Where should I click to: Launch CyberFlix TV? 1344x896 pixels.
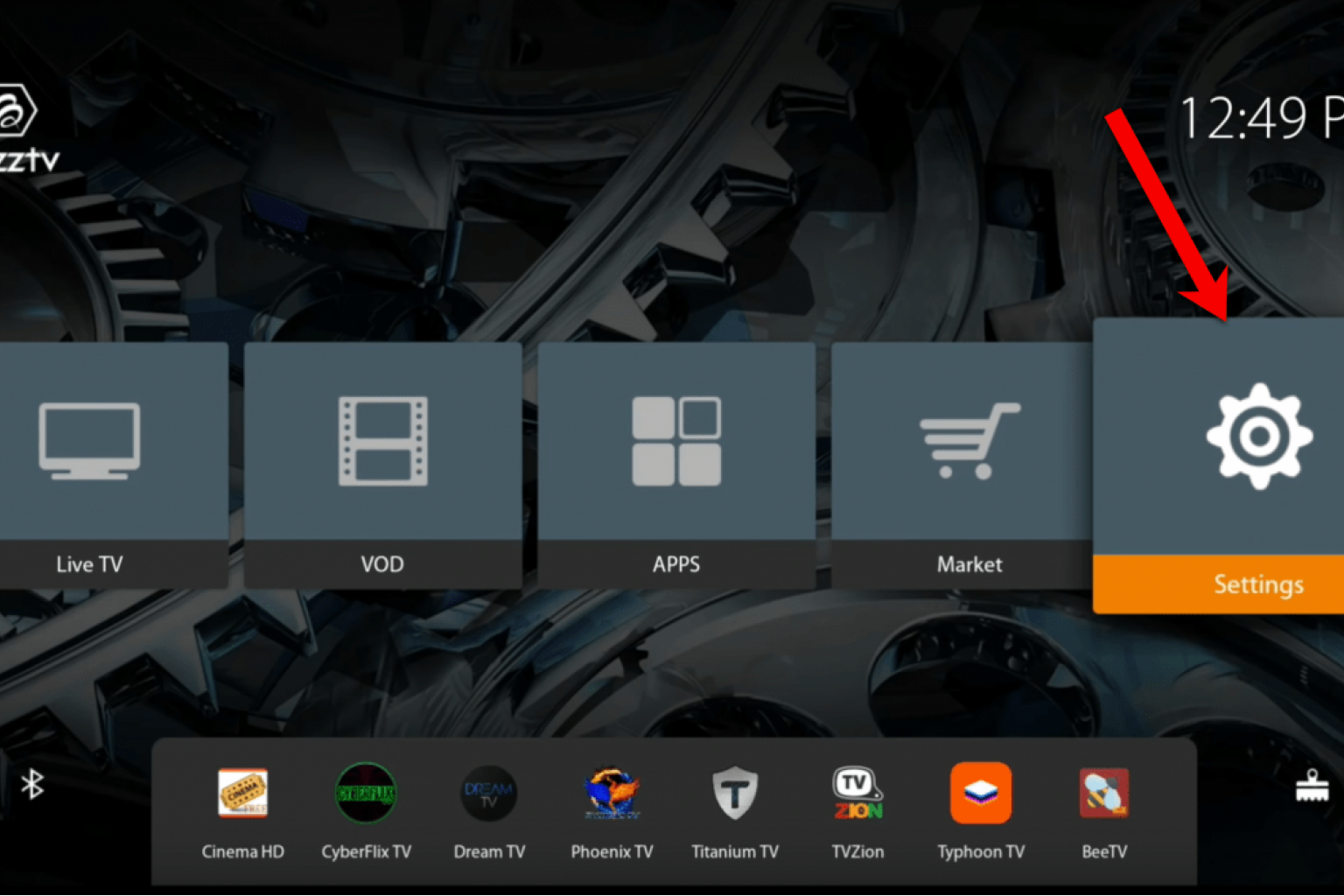tap(366, 793)
